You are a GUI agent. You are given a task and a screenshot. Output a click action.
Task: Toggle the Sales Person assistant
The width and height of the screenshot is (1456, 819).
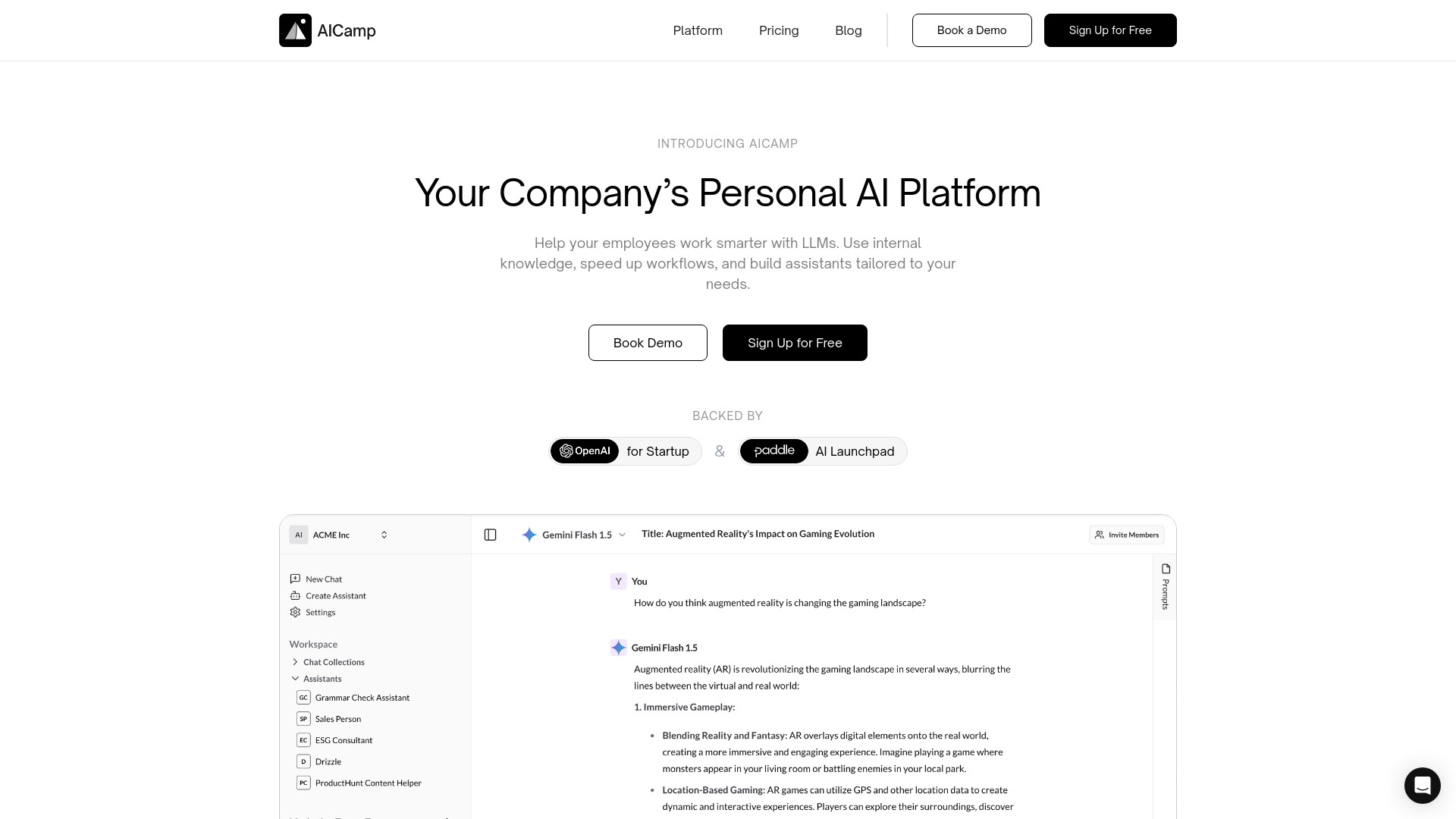pos(338,718)
